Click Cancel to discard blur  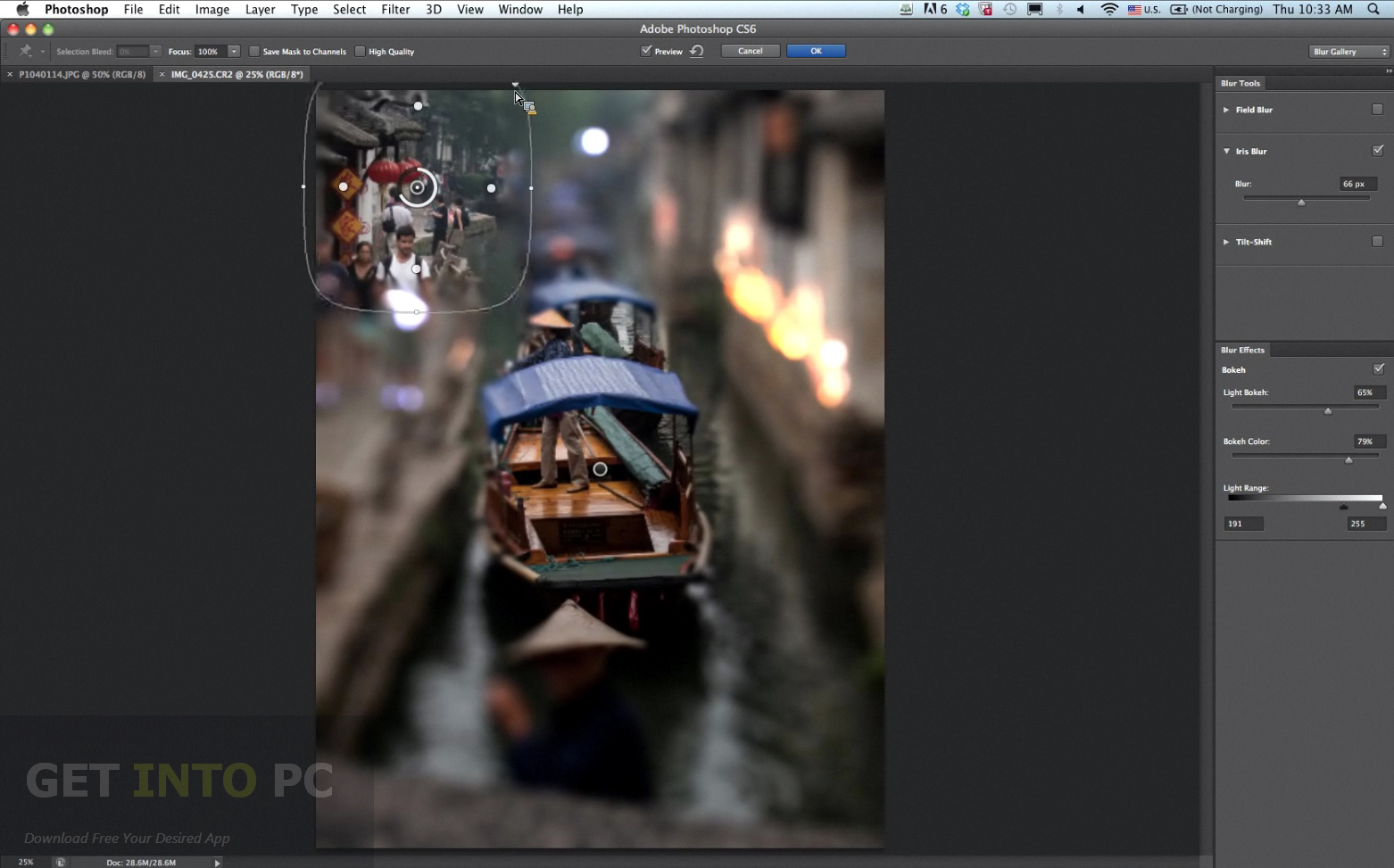pos(750,51)
